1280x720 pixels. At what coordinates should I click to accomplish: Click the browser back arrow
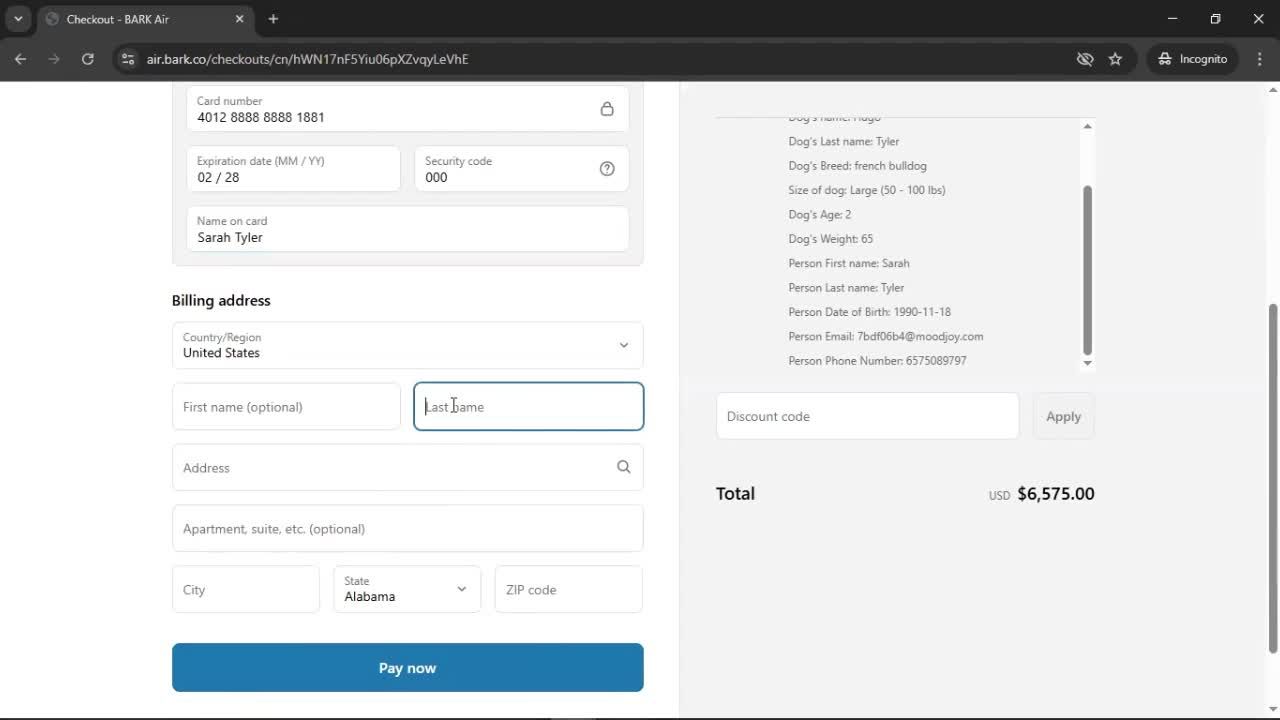click(20, 59)
